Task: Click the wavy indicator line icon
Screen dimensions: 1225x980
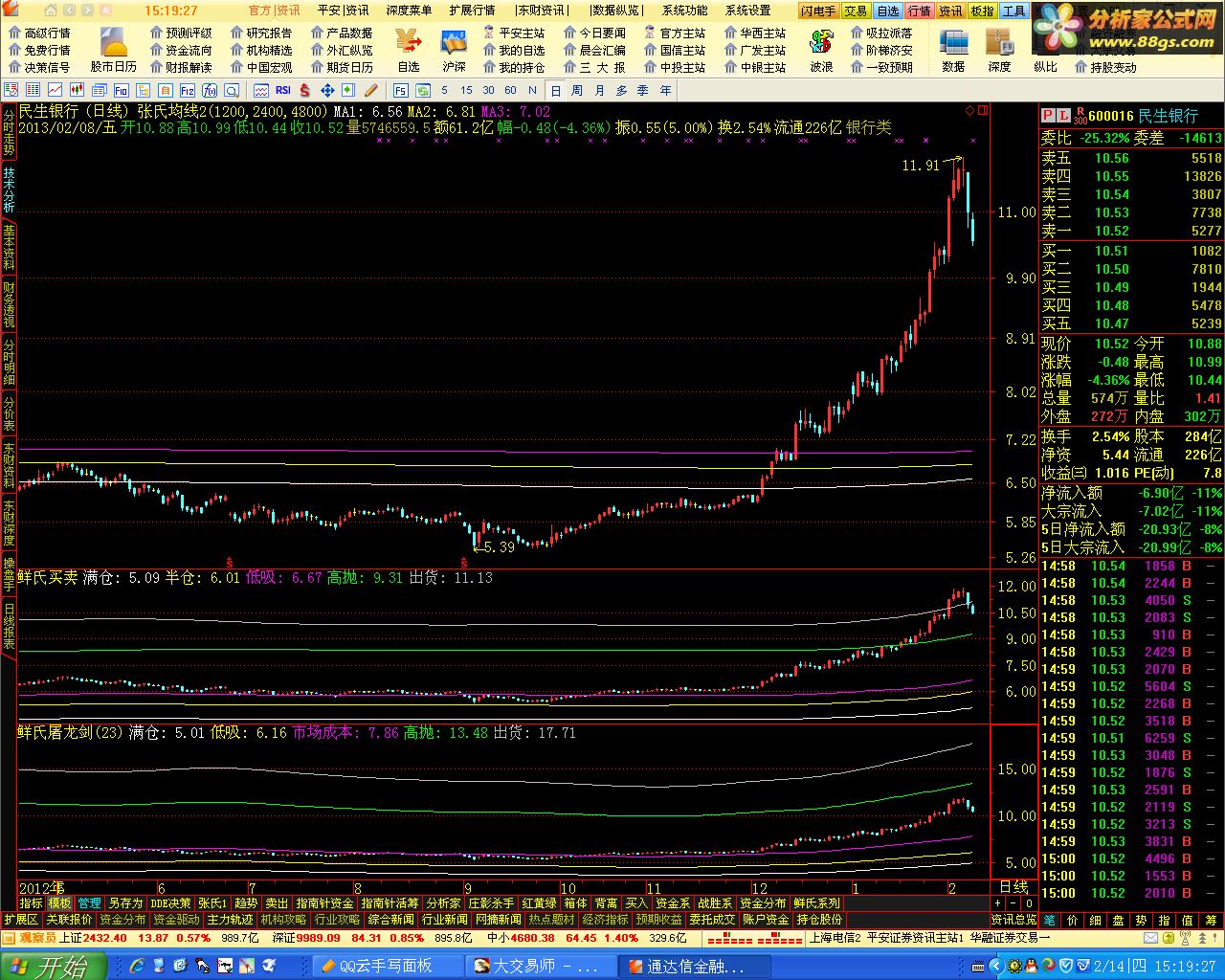Action: pos(260,90)
